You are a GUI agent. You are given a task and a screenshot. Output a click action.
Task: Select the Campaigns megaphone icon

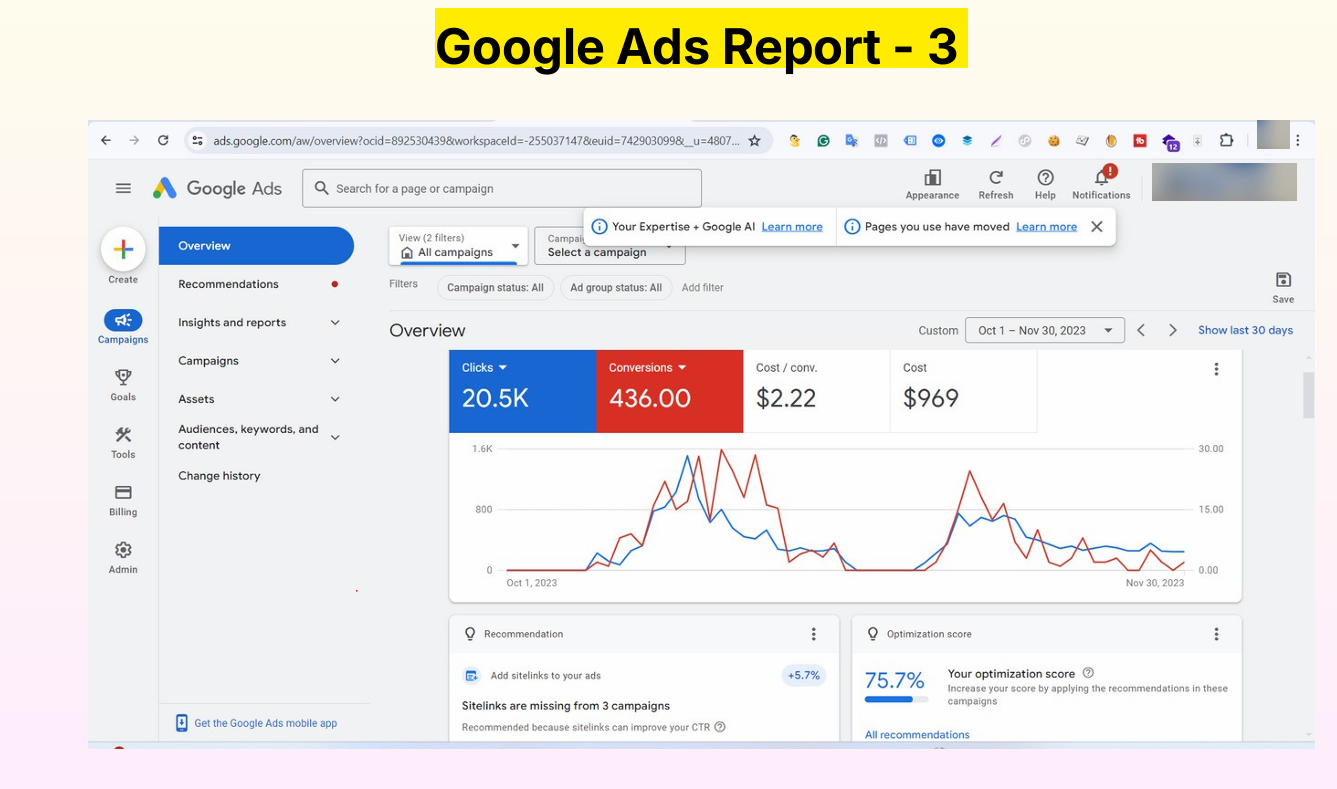tap(123, 320)
